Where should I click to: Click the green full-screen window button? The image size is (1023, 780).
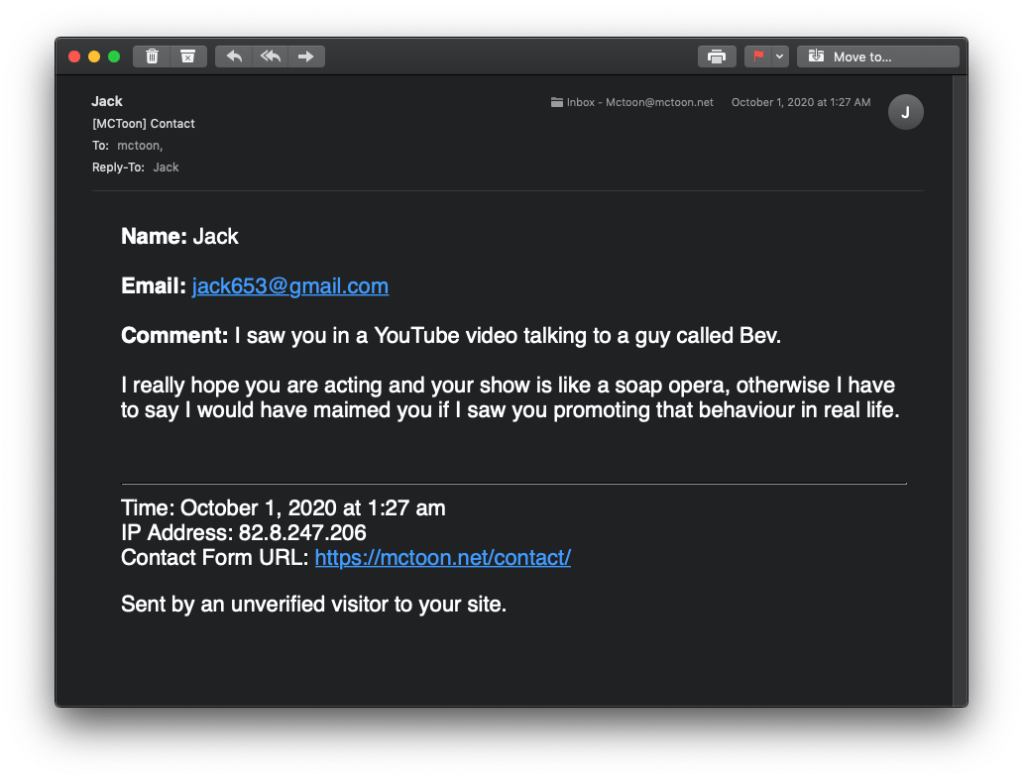tap(114, 57)
